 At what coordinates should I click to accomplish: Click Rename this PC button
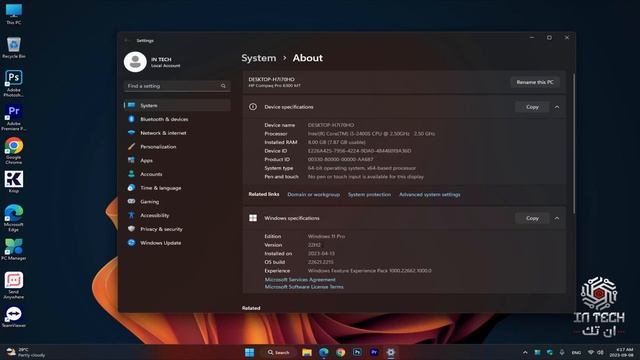(x=535, y=82)
